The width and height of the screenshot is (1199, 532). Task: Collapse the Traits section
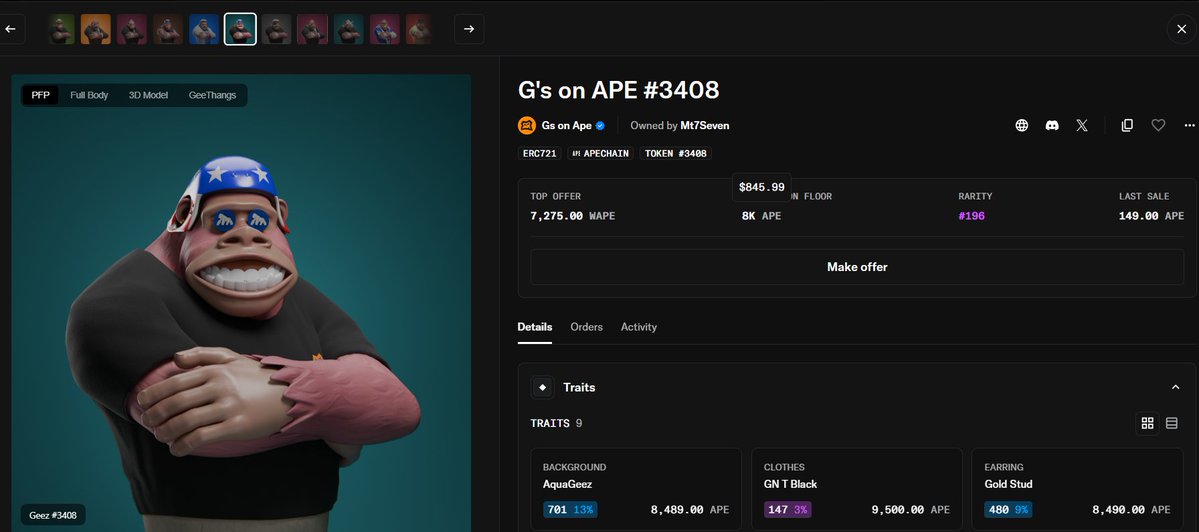tap(1175, 388)
